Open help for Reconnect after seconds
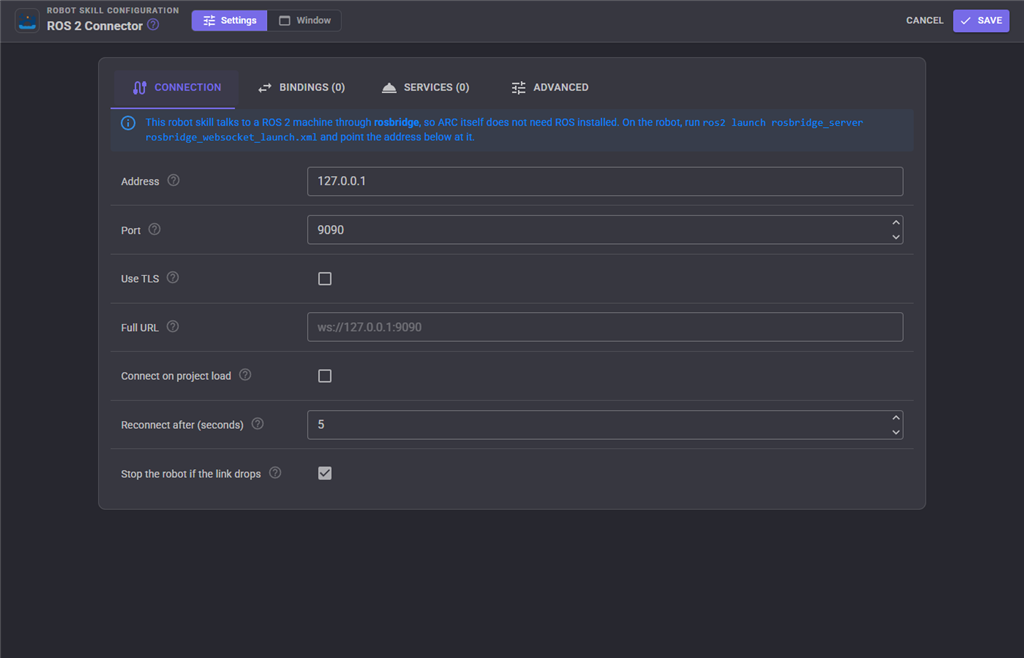This screenshot has height=658, width=1024. coord(257,424)
